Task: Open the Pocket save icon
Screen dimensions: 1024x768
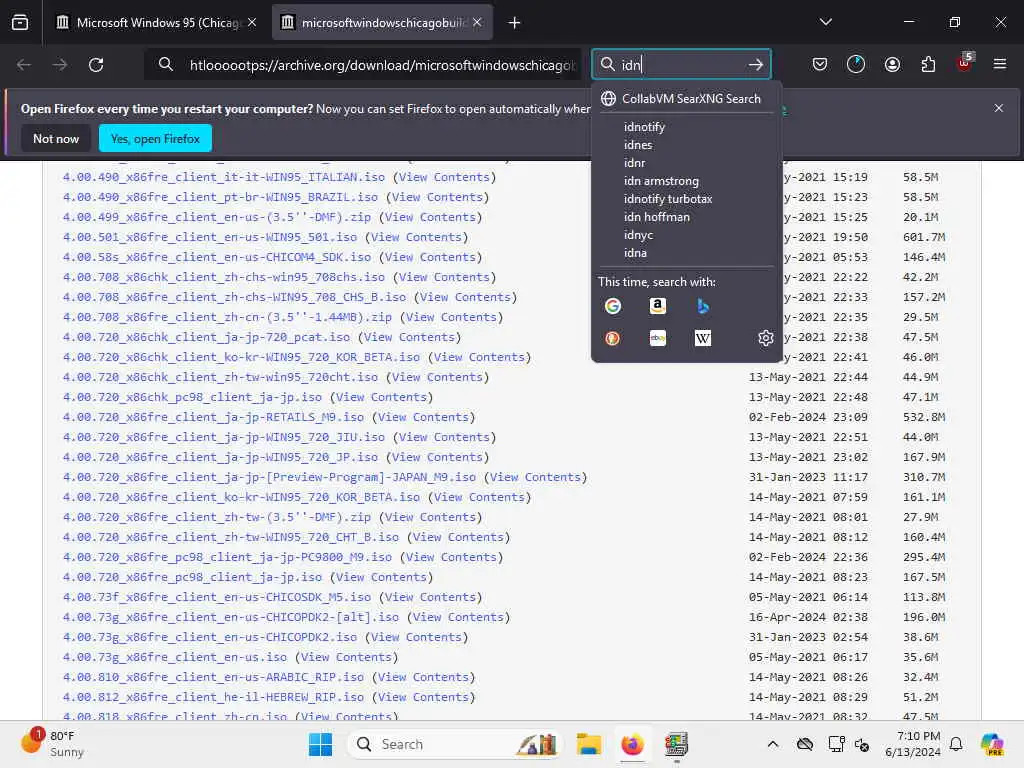Action: click(820, 64)
